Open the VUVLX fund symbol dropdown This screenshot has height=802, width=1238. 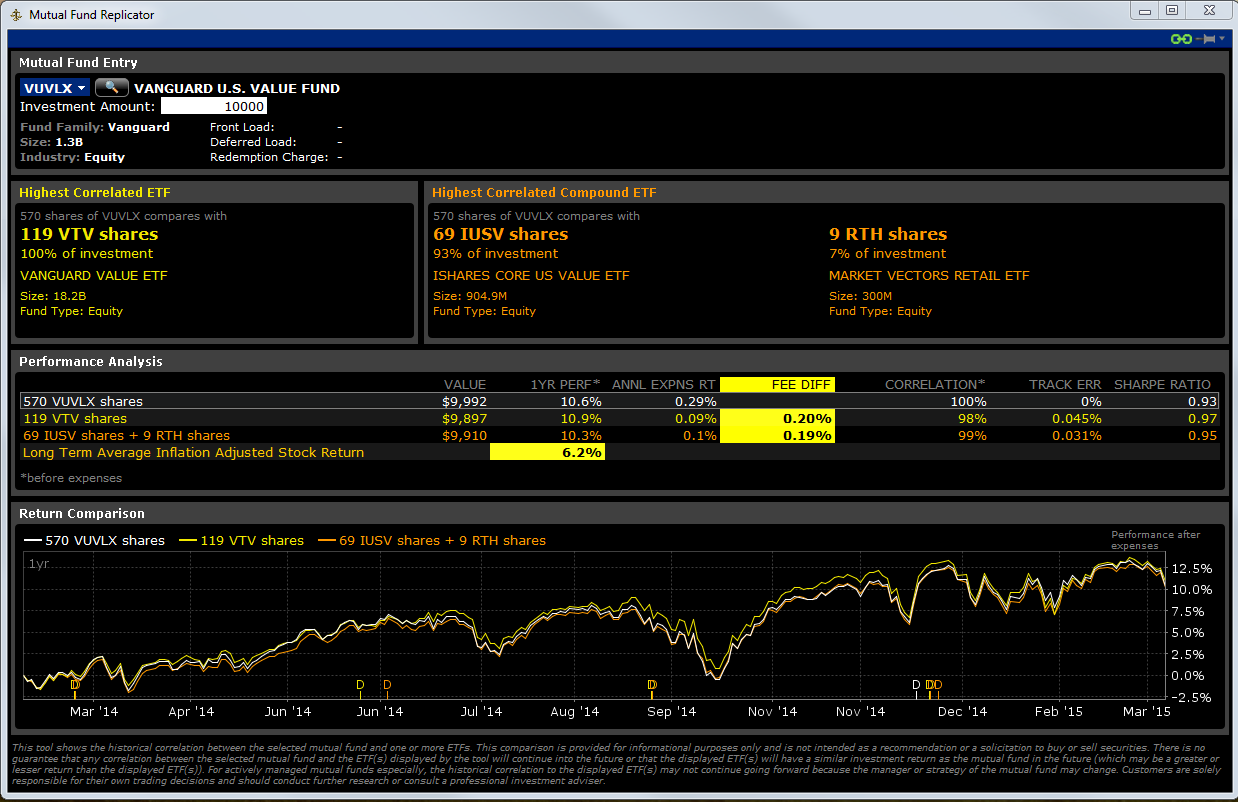coord(54,88)
